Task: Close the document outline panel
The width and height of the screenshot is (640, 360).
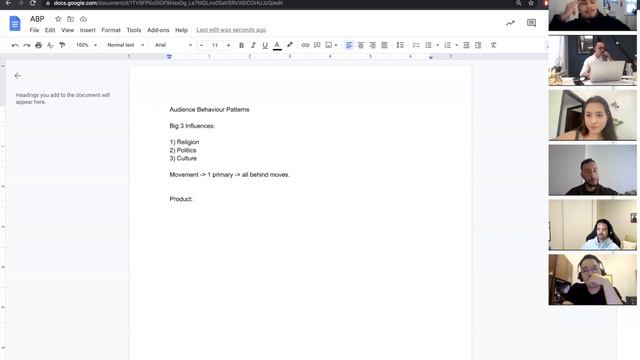Action: tap(18, 76)
